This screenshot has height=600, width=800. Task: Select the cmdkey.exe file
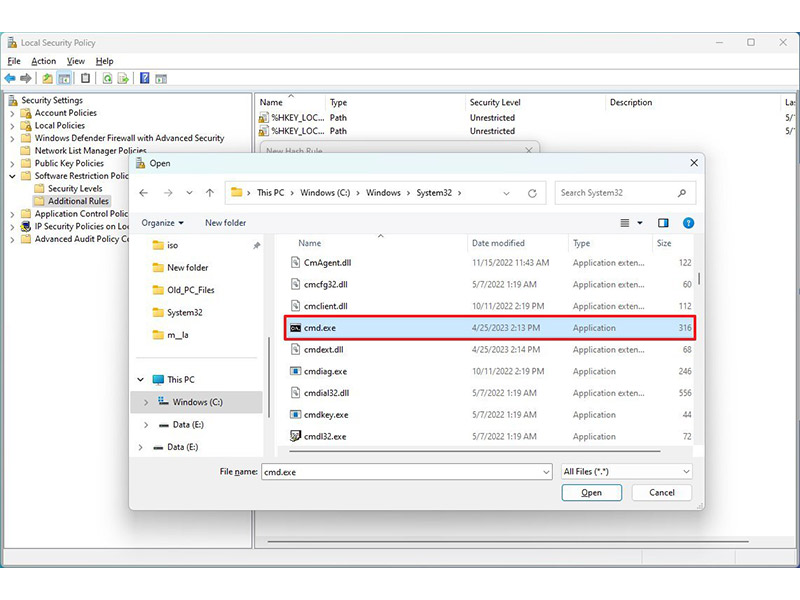pyautogui.click(x=490, y=415)
